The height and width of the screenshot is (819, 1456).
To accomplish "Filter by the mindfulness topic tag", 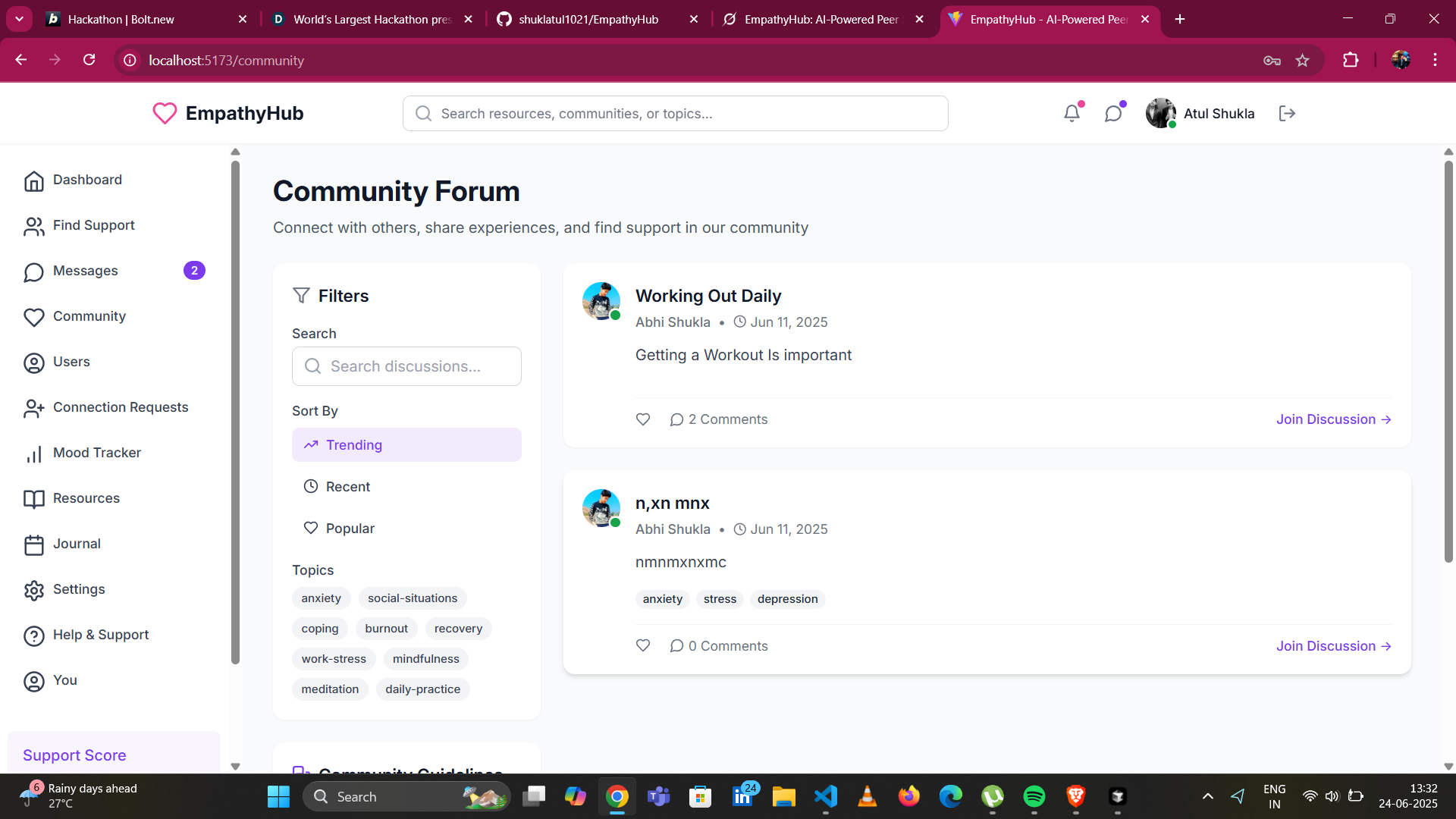I will [425, 659].
